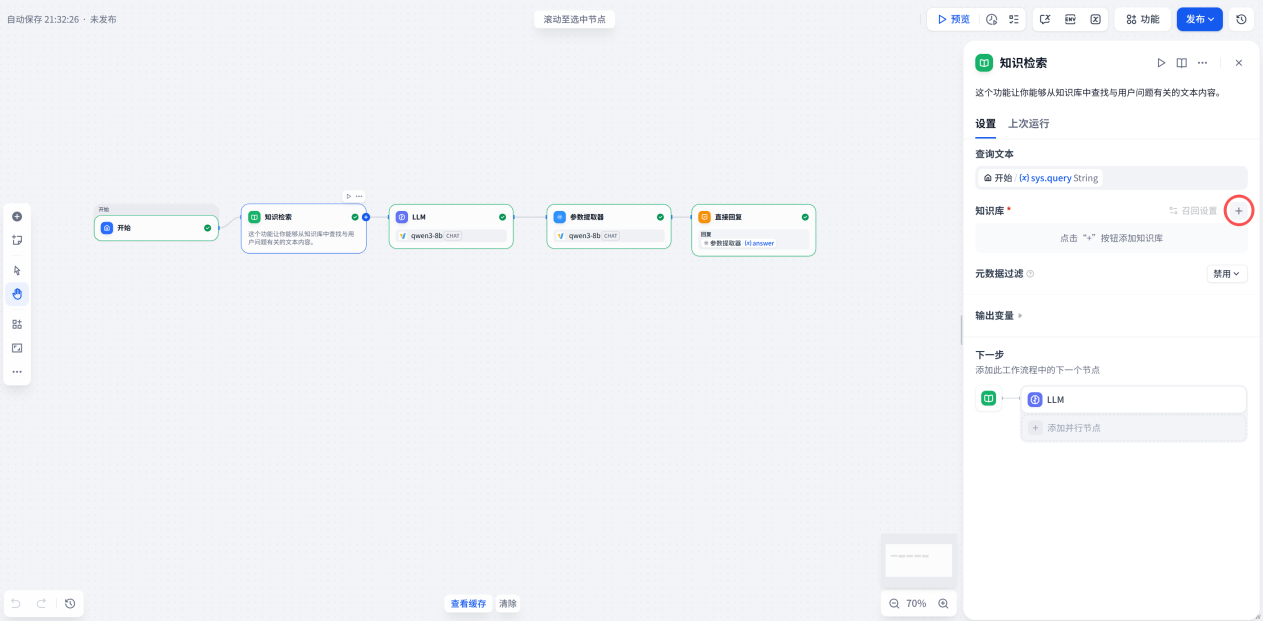The height and width of the screenshot is (621, 1263).
Task: Zoom out the canvas
Action: coord(894,604)
